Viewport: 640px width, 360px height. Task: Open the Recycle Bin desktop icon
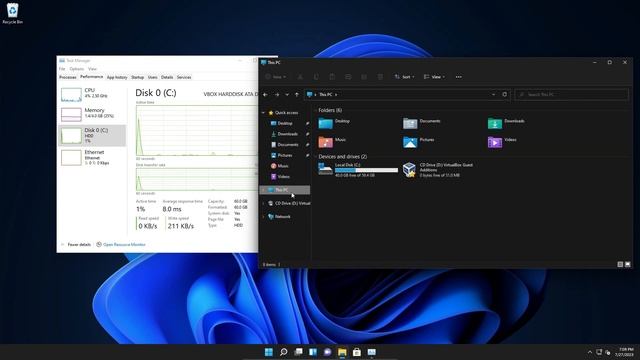tap(12, 13)
